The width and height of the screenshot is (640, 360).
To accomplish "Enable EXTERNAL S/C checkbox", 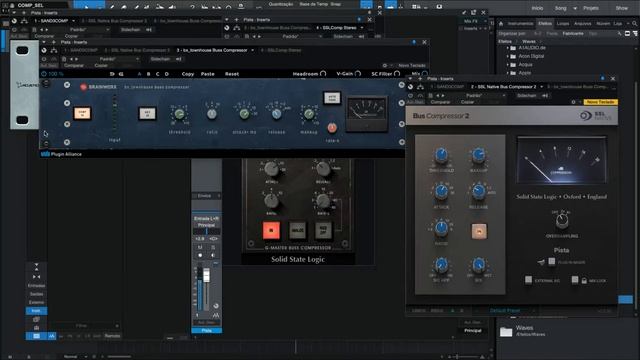I will (529, 280).
